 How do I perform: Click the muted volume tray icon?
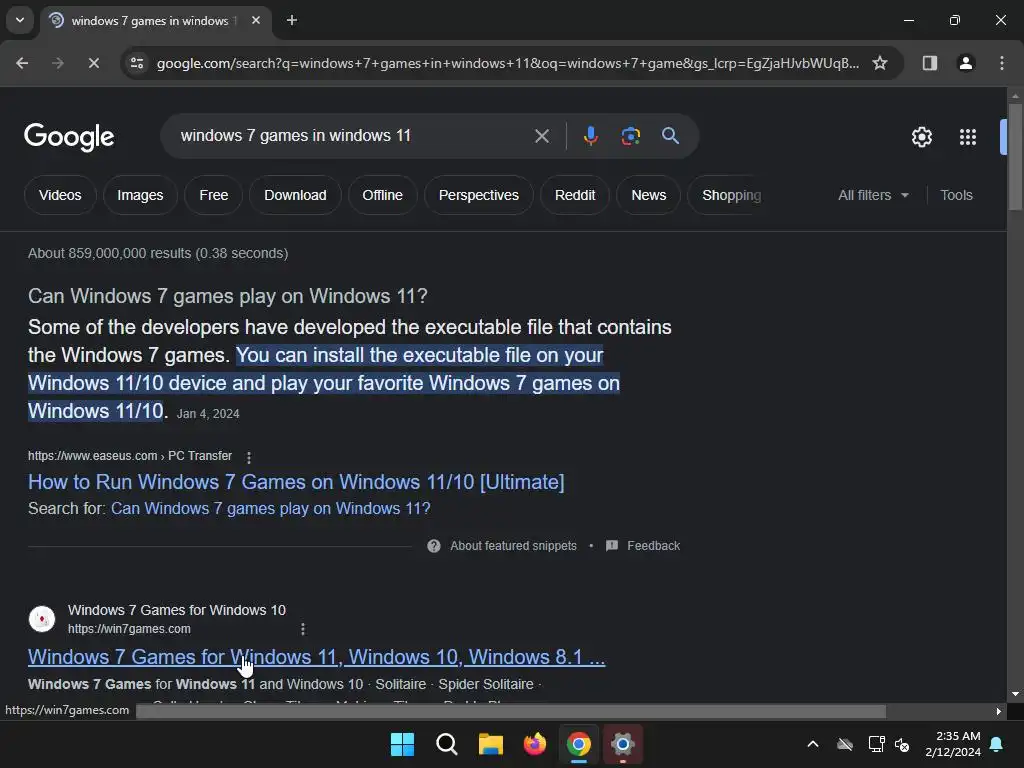(903, 744)
